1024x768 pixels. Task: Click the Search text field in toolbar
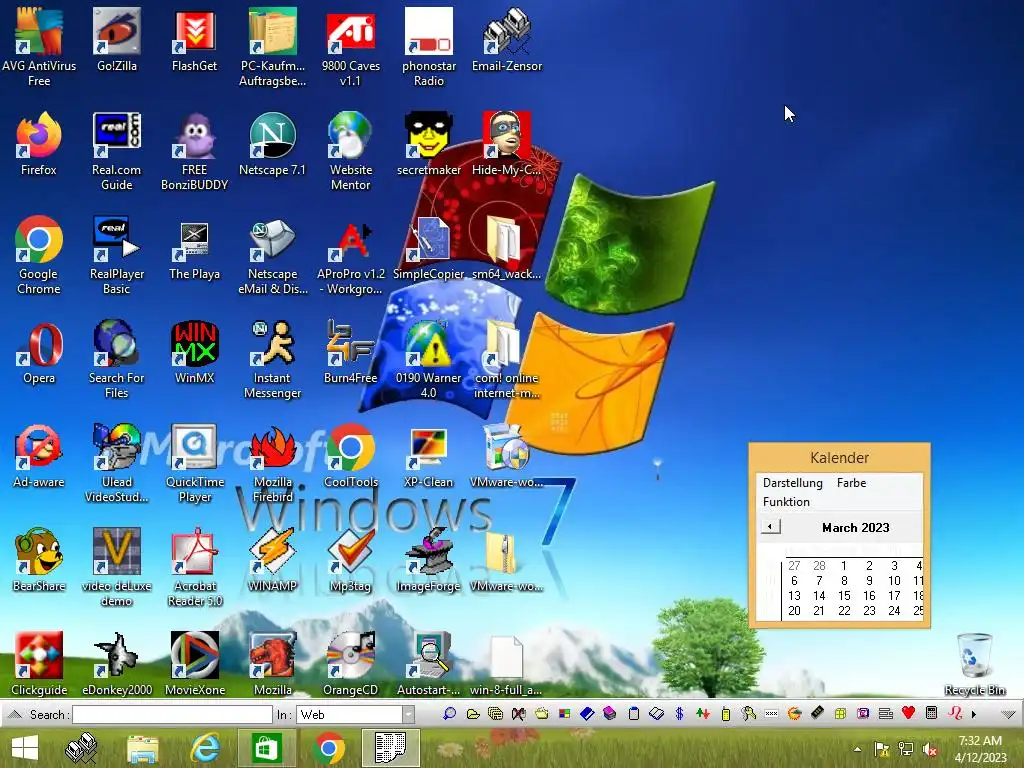(x=172, y=714)
